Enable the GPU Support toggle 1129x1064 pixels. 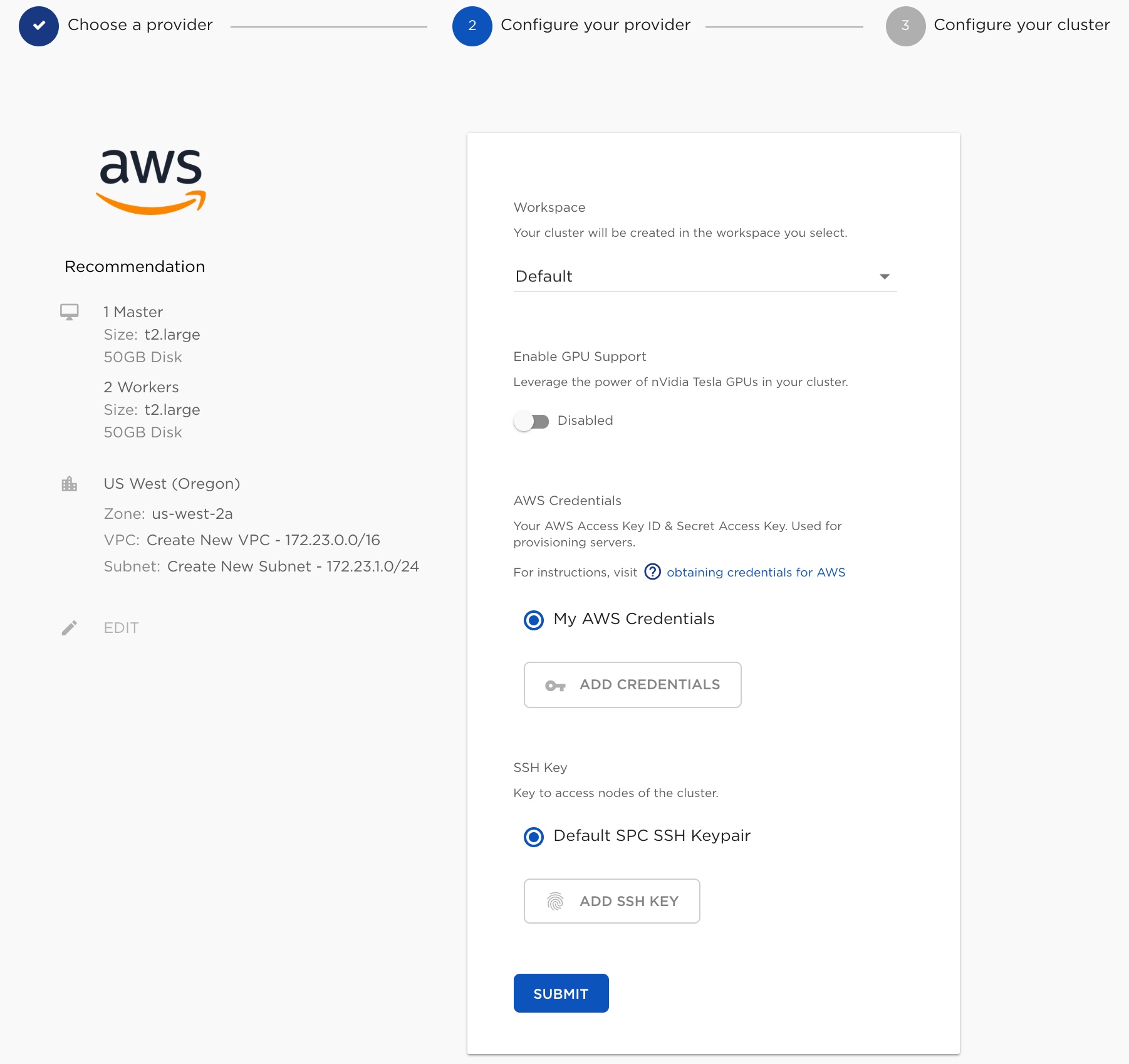(531, 421)
